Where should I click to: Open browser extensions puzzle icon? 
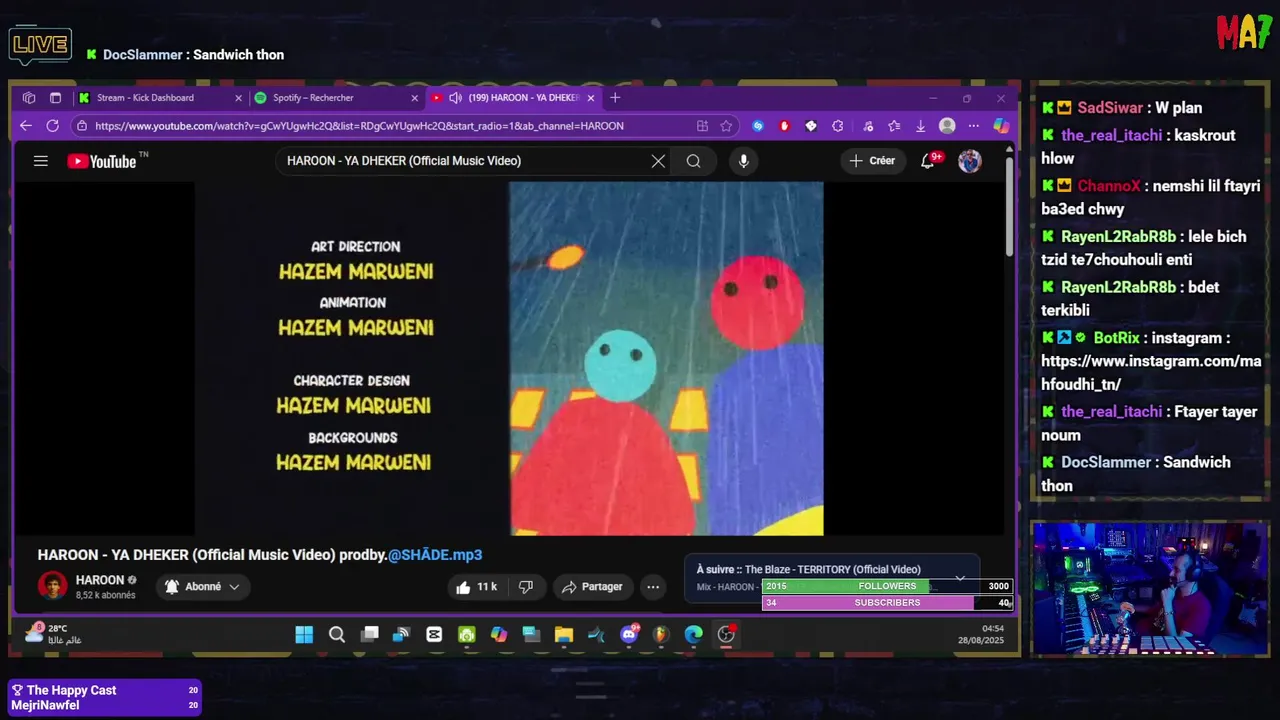click(838, 126)
